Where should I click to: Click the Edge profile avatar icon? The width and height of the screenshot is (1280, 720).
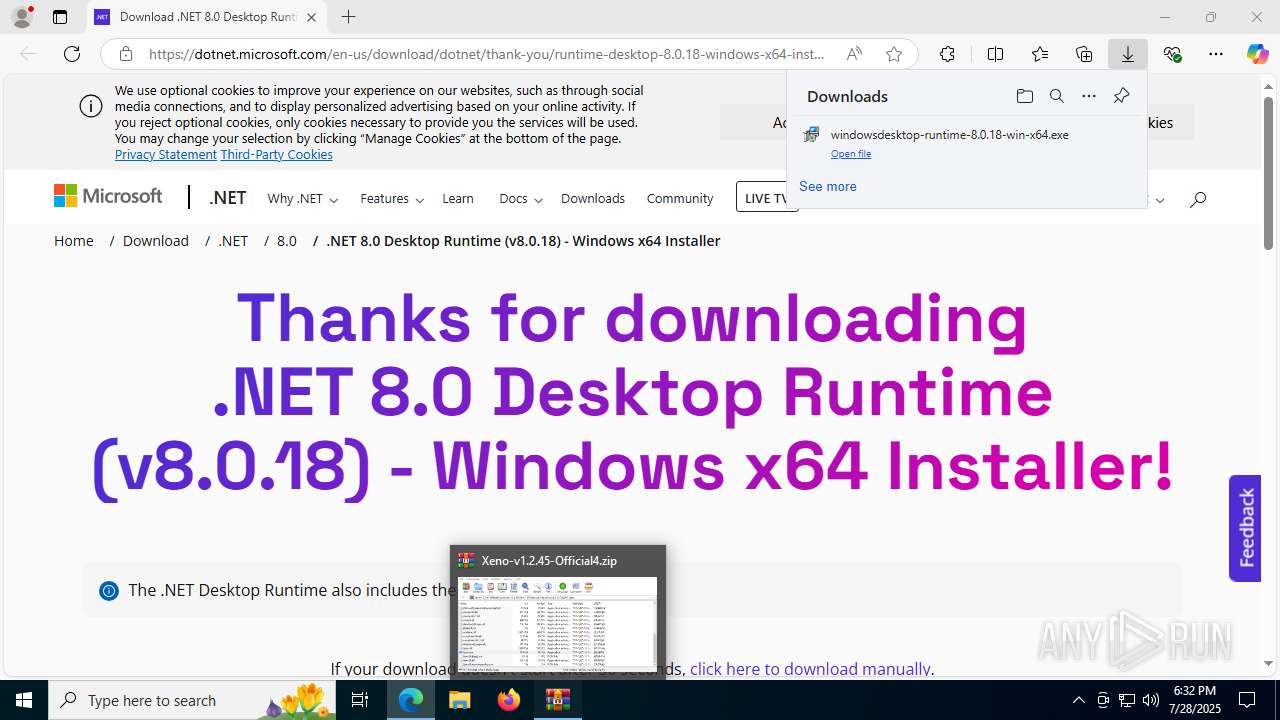tap(21, 17)
